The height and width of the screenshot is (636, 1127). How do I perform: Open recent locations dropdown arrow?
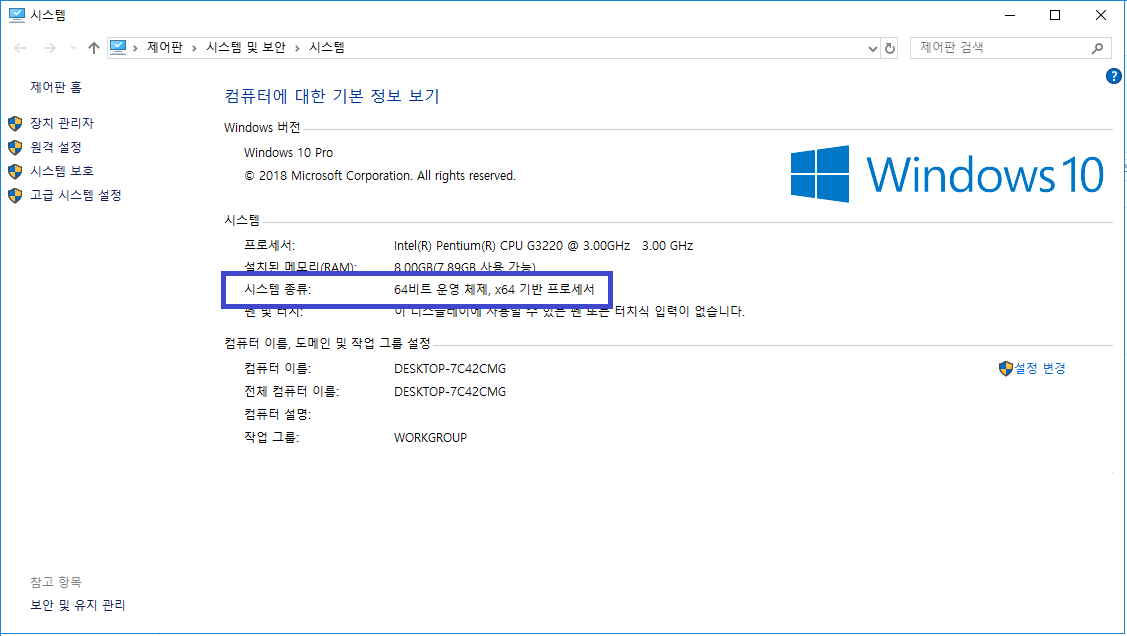[x=73, y=48]
